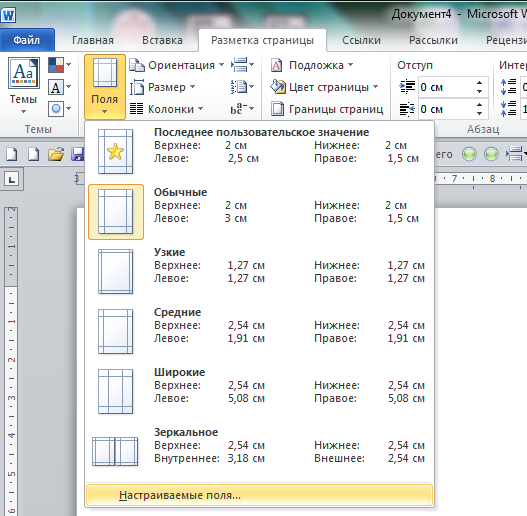Open the theme fonts icon
This screenshot has width=527, height=516.
point(59,87)
